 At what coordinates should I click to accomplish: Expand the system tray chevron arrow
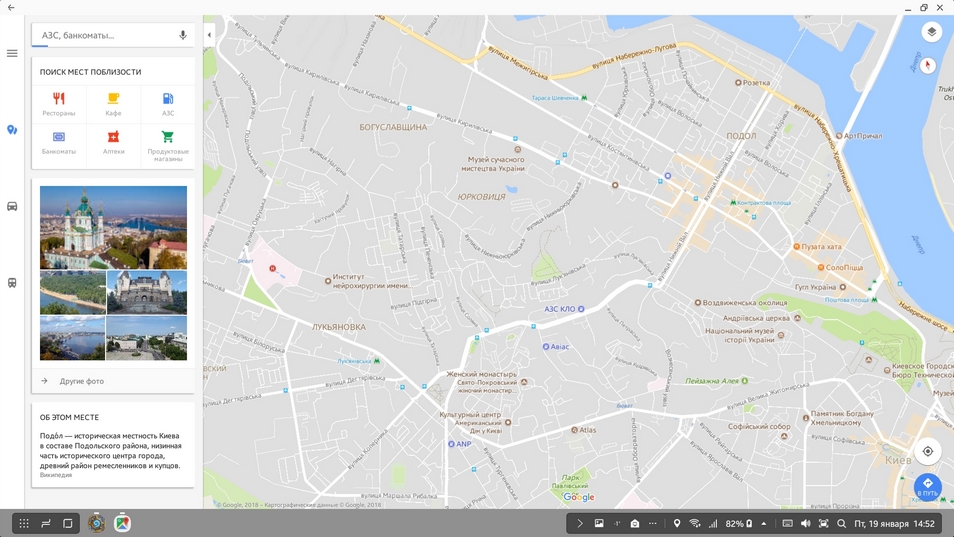[579, 524]
